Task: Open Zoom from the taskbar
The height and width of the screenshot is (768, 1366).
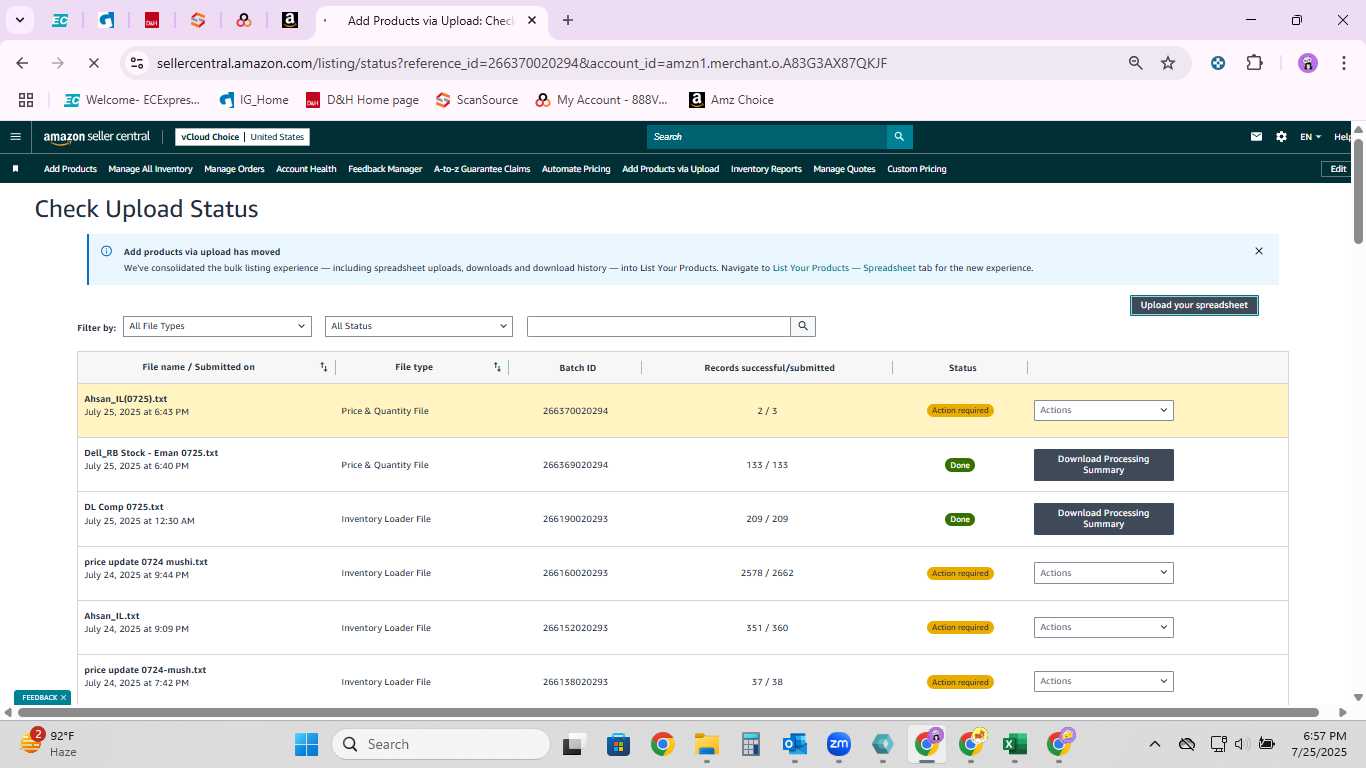Action: (838, 744)
